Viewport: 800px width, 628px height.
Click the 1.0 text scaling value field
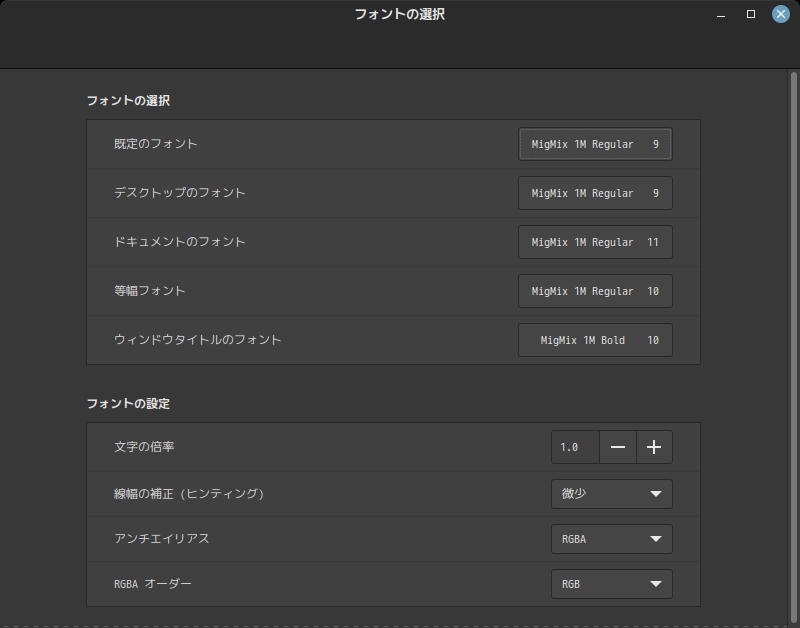[x=575, y=447]
